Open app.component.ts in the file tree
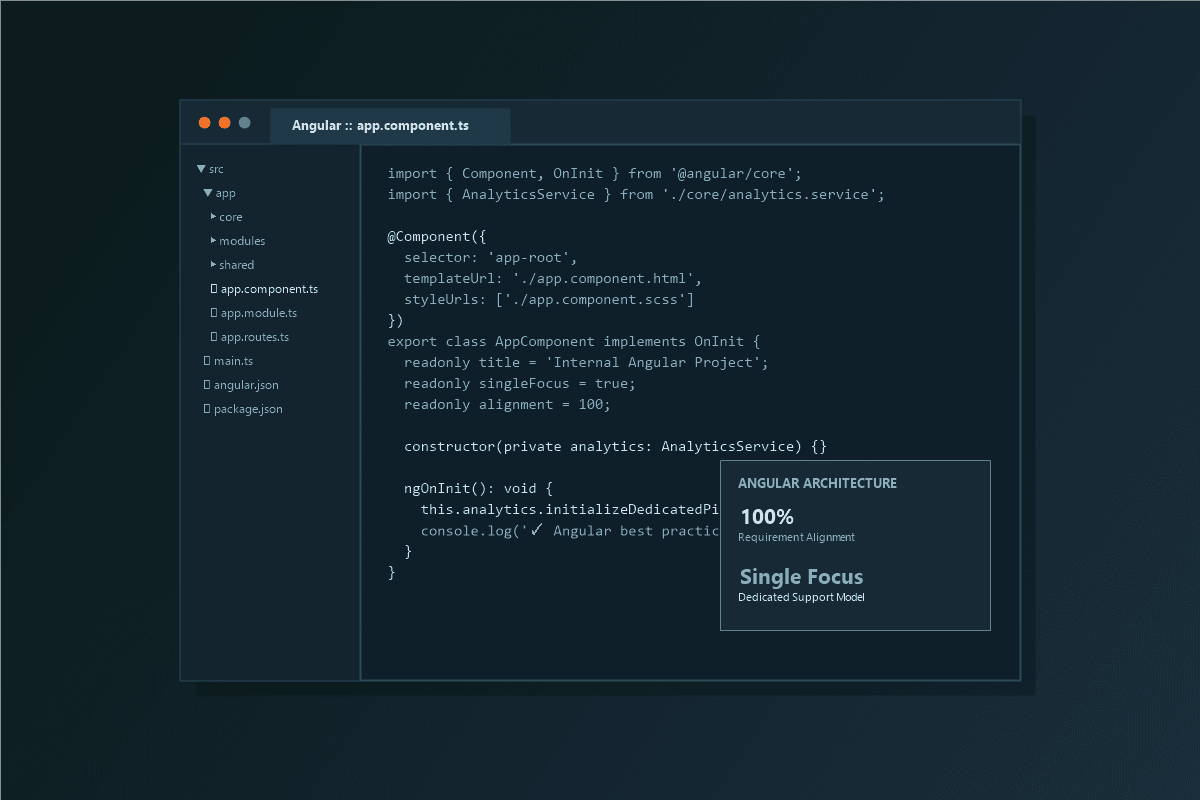 pos(270,289)
